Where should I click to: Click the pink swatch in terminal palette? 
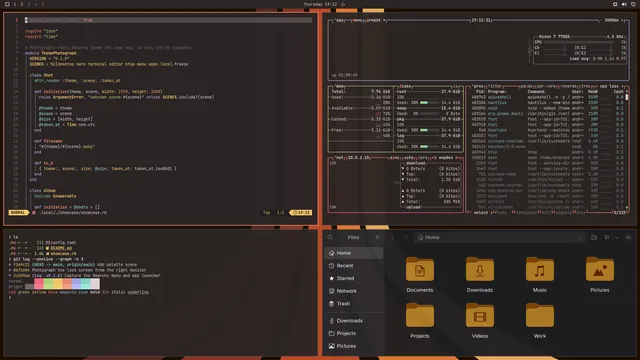pos(39,283)
